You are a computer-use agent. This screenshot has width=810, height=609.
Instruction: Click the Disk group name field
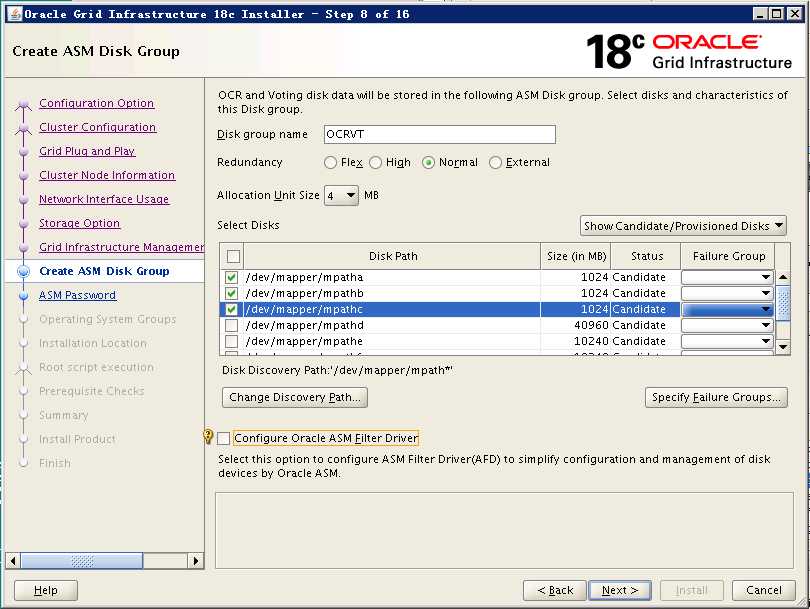click(440, 134)
